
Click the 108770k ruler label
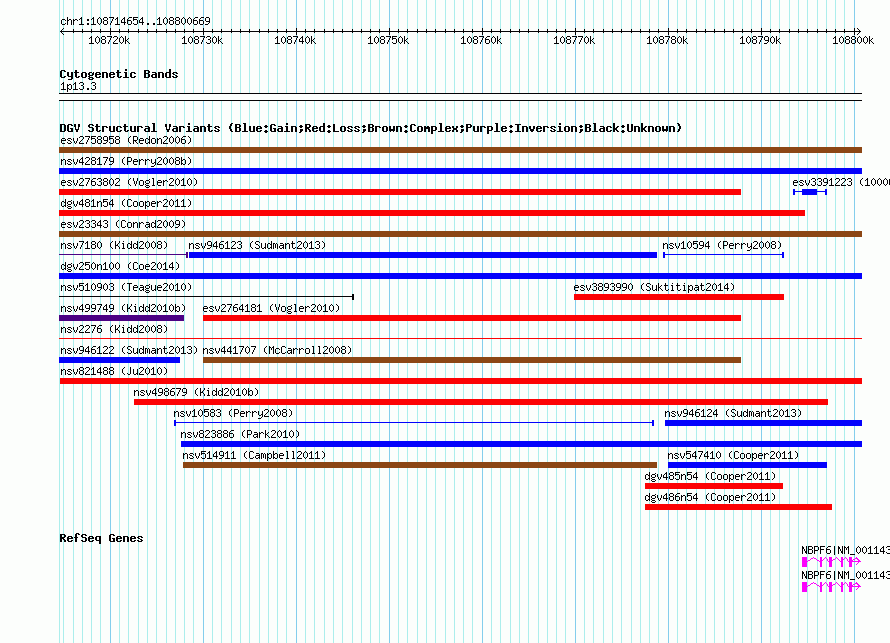pyautogui.click(x=574, y=40)
